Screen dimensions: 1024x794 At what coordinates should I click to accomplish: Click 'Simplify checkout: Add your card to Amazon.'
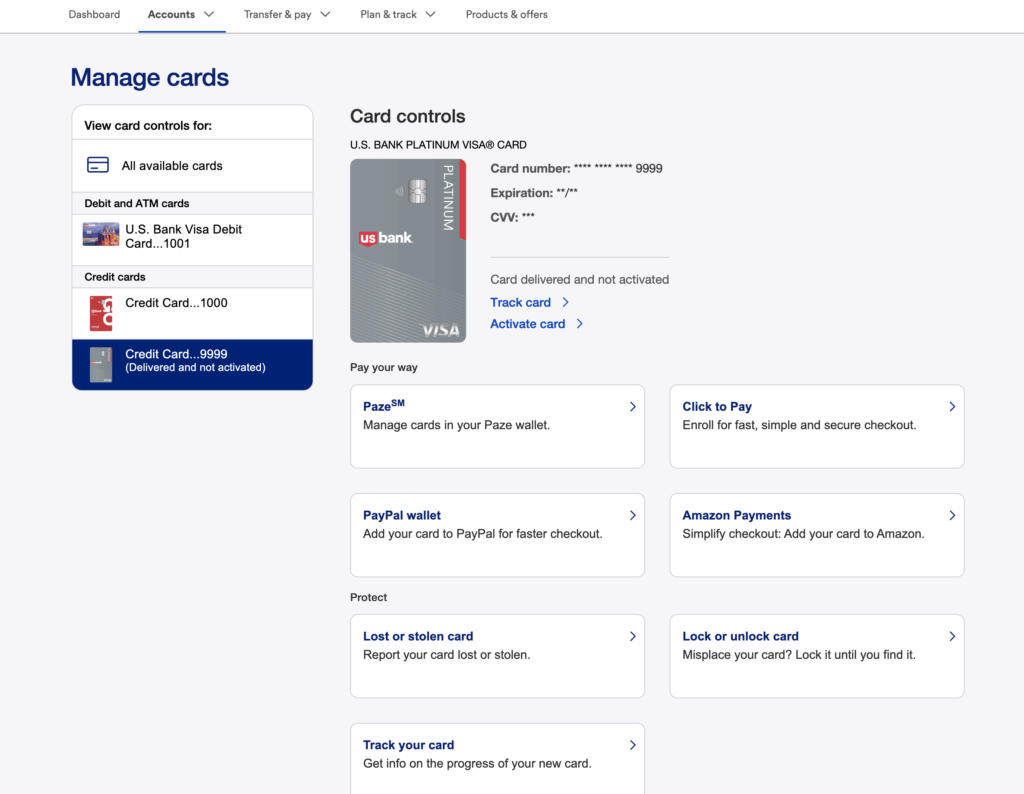[803, 533]
